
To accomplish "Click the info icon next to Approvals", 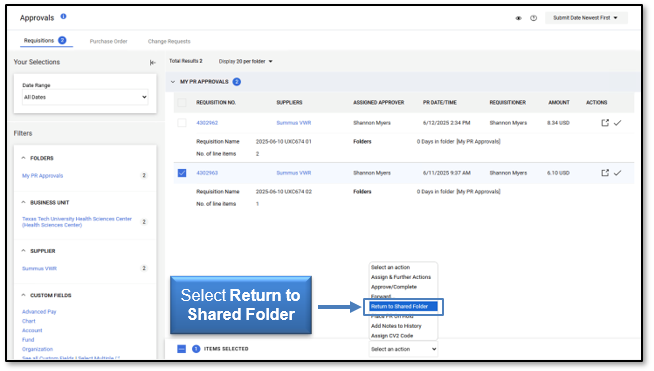I will (63, 16).
